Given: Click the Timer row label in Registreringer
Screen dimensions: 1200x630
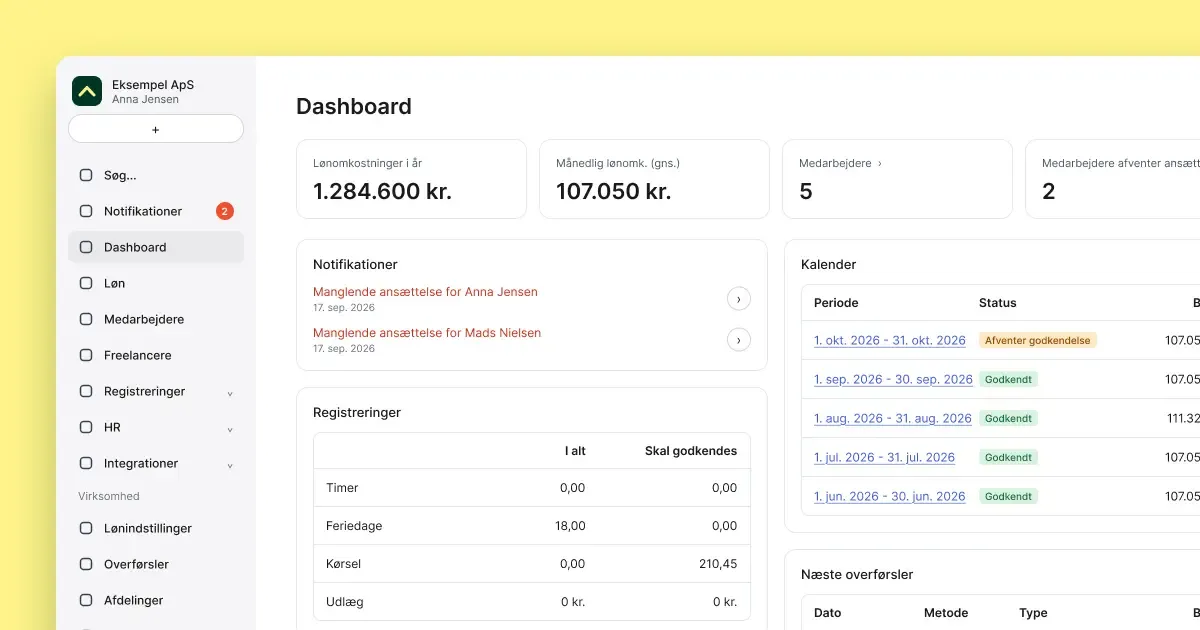Looking at the screenshot, I should (x=342, y=488).
